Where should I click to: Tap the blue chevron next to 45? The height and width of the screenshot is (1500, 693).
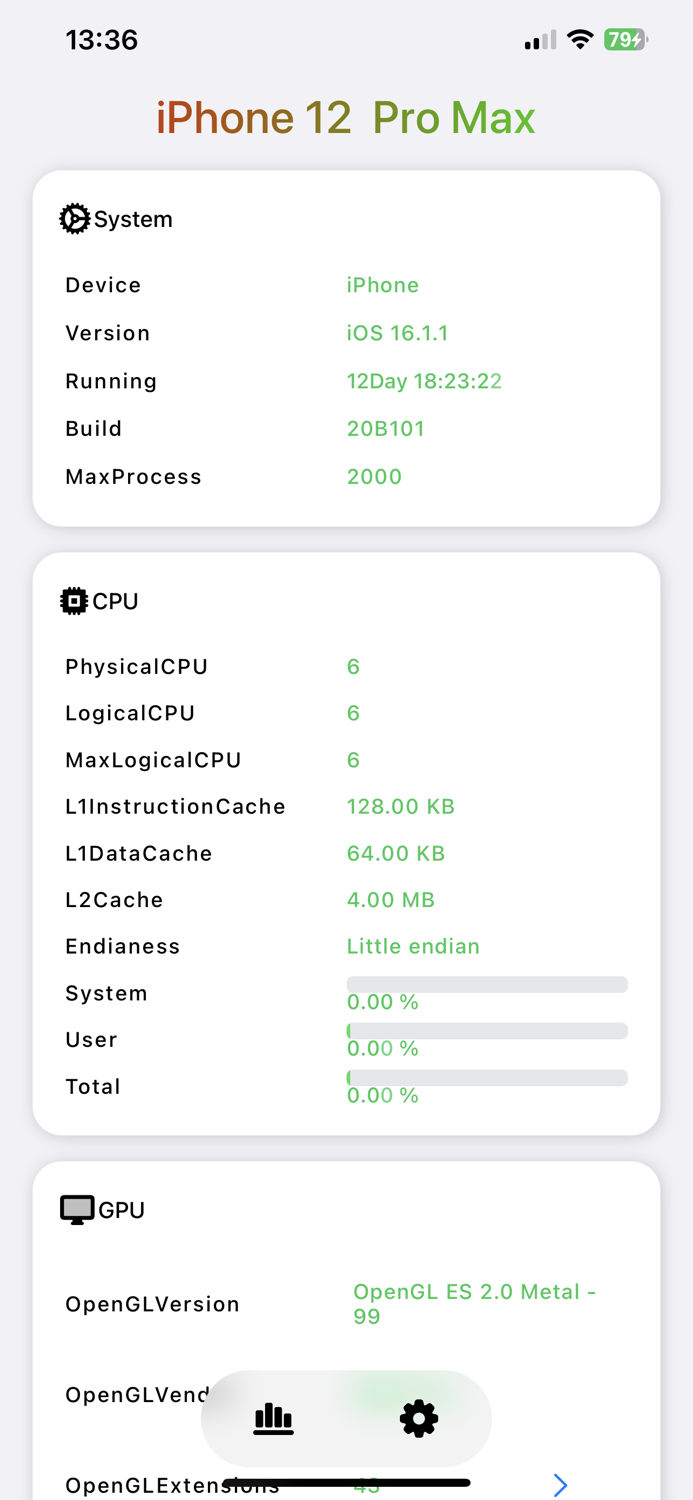point(560,1486)
